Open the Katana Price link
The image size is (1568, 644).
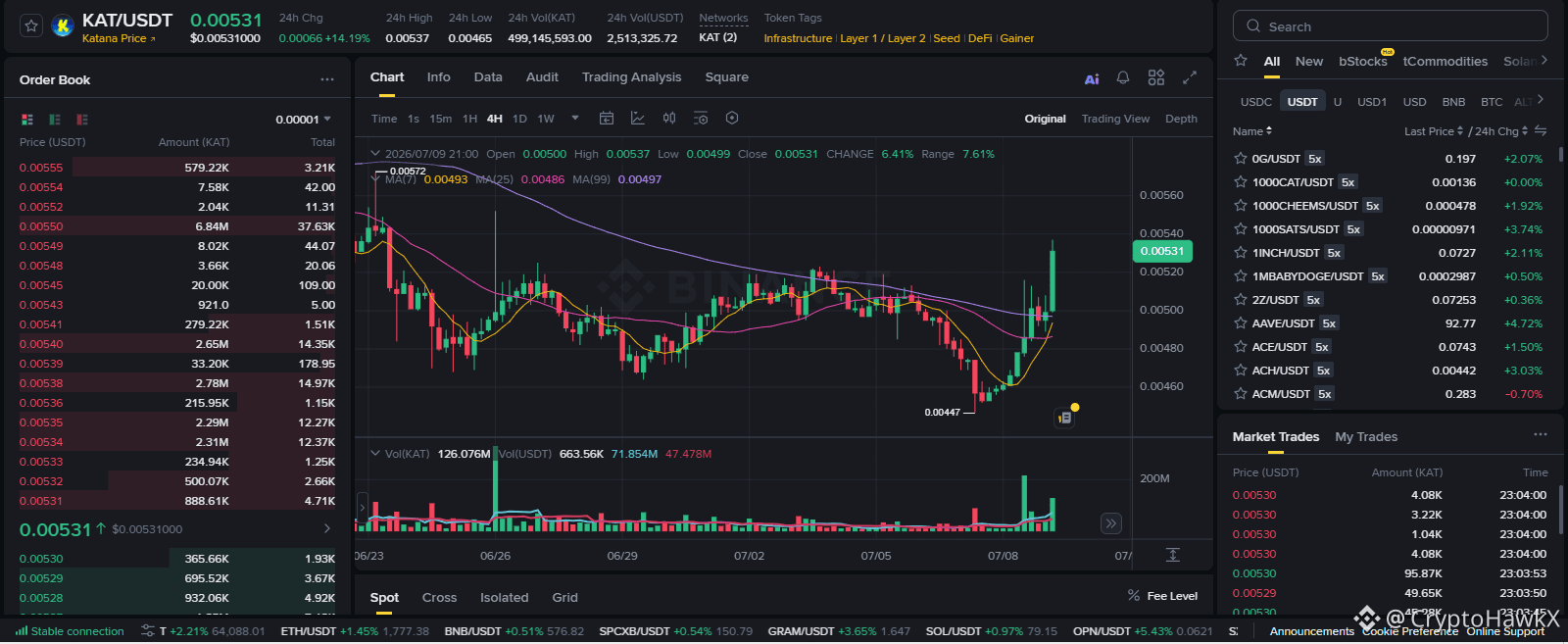[x=119, y=38]
